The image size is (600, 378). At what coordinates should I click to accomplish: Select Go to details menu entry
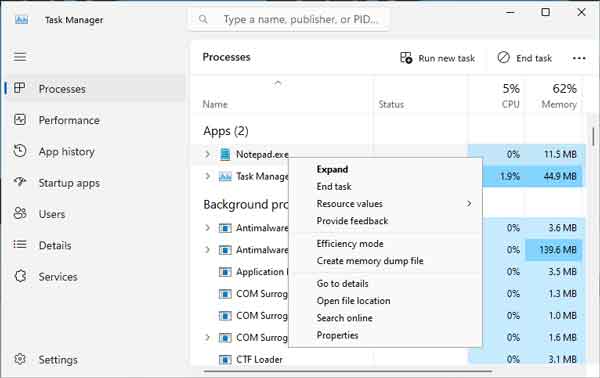coord(342,284)
